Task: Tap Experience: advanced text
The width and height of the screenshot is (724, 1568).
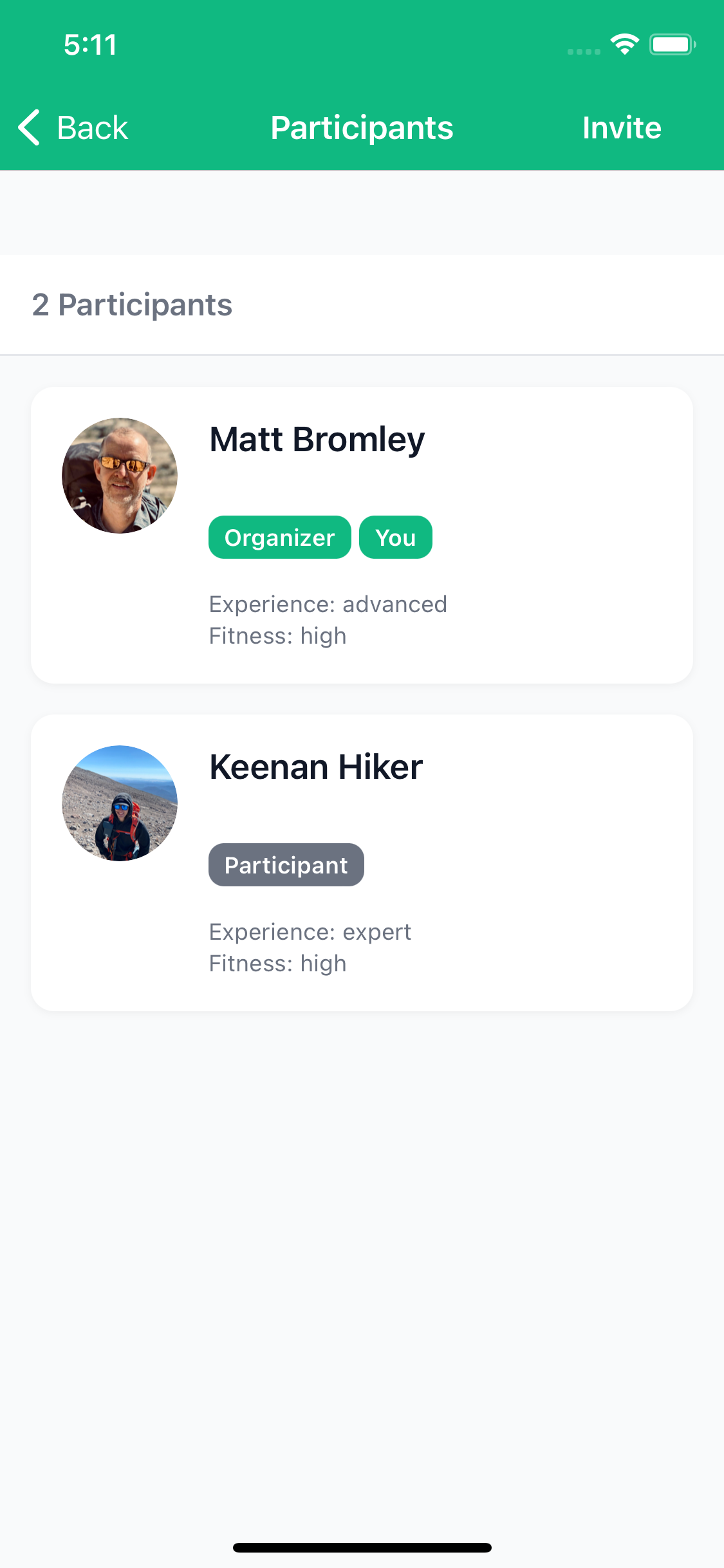Action: (328, 604)
